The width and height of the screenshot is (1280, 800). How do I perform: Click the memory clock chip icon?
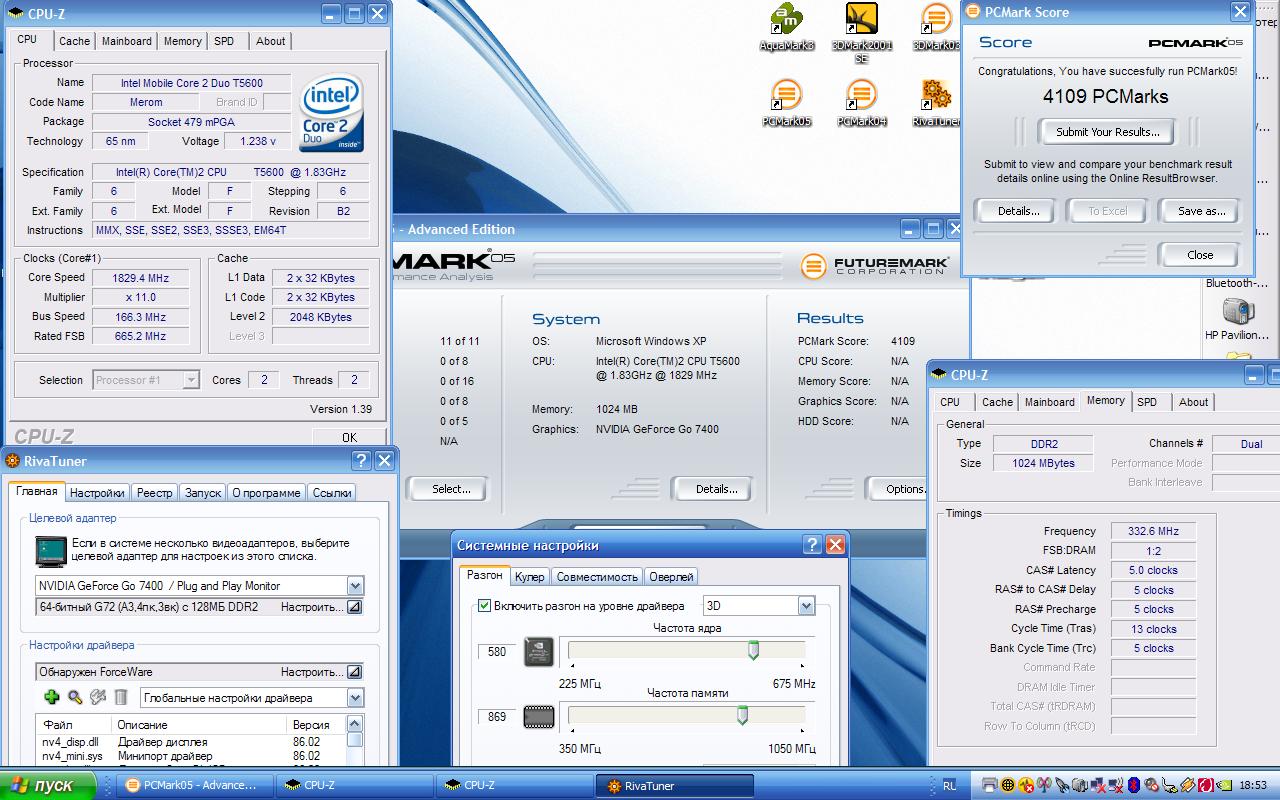tap(538, 716)
